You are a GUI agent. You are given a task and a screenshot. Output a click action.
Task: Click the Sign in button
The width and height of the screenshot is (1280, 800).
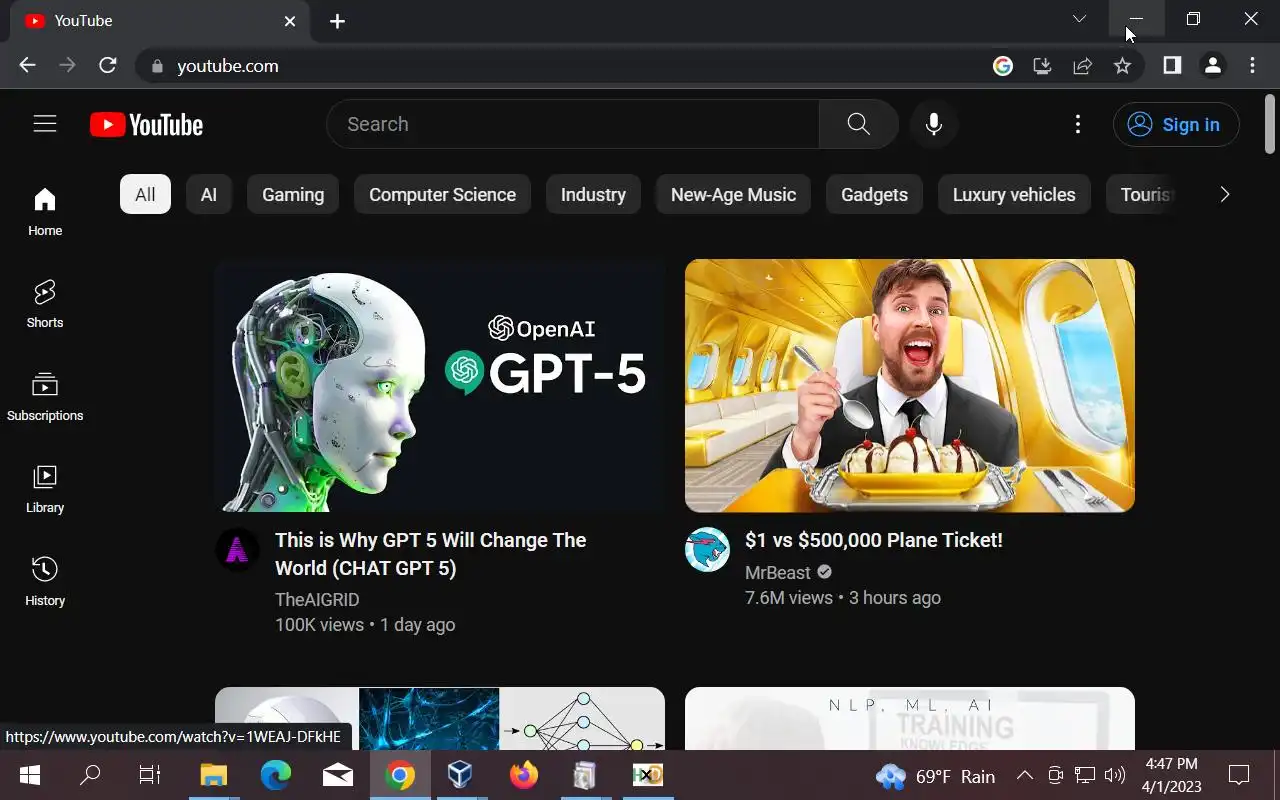1176,124
